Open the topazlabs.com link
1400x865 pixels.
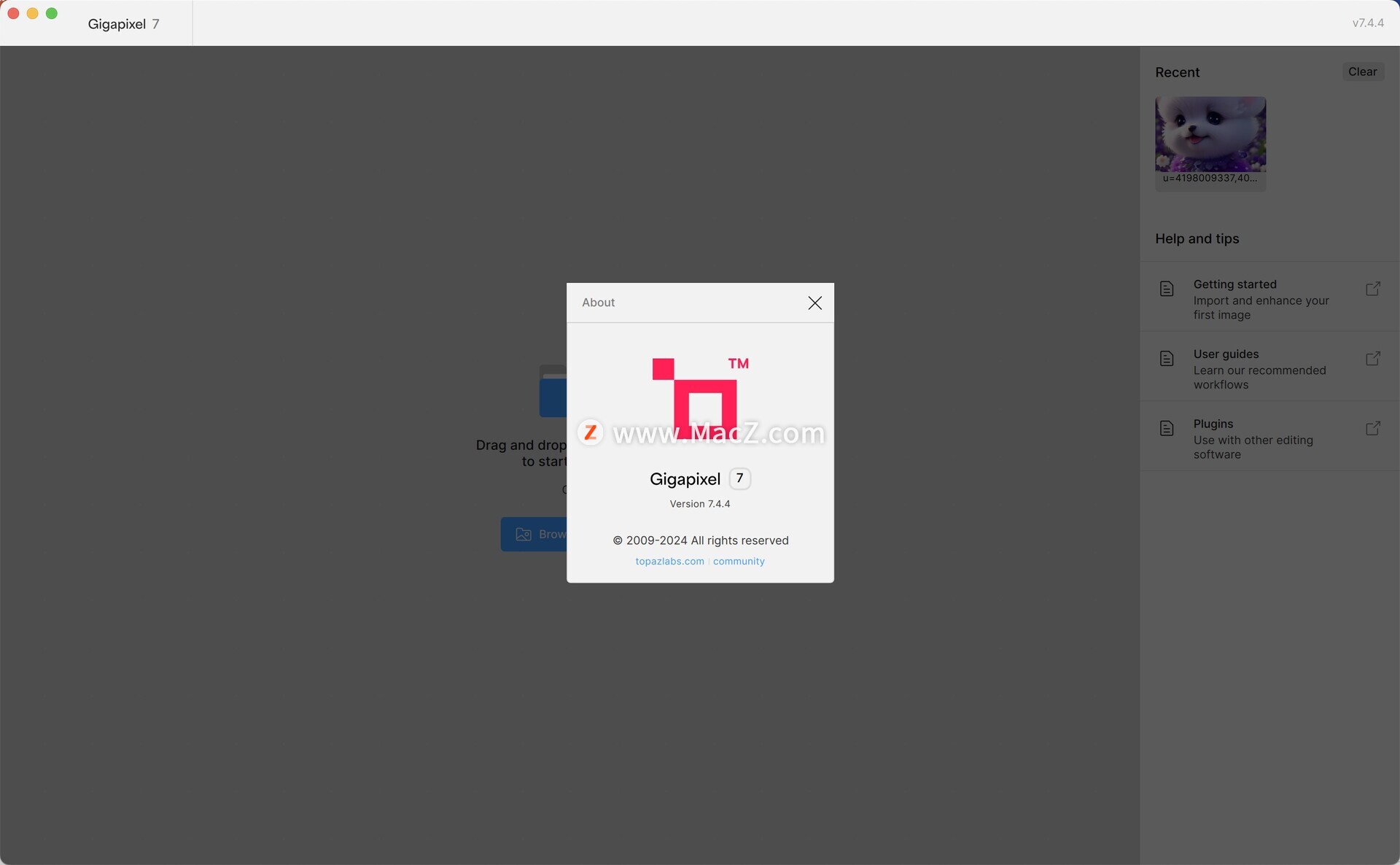point(669,561)
